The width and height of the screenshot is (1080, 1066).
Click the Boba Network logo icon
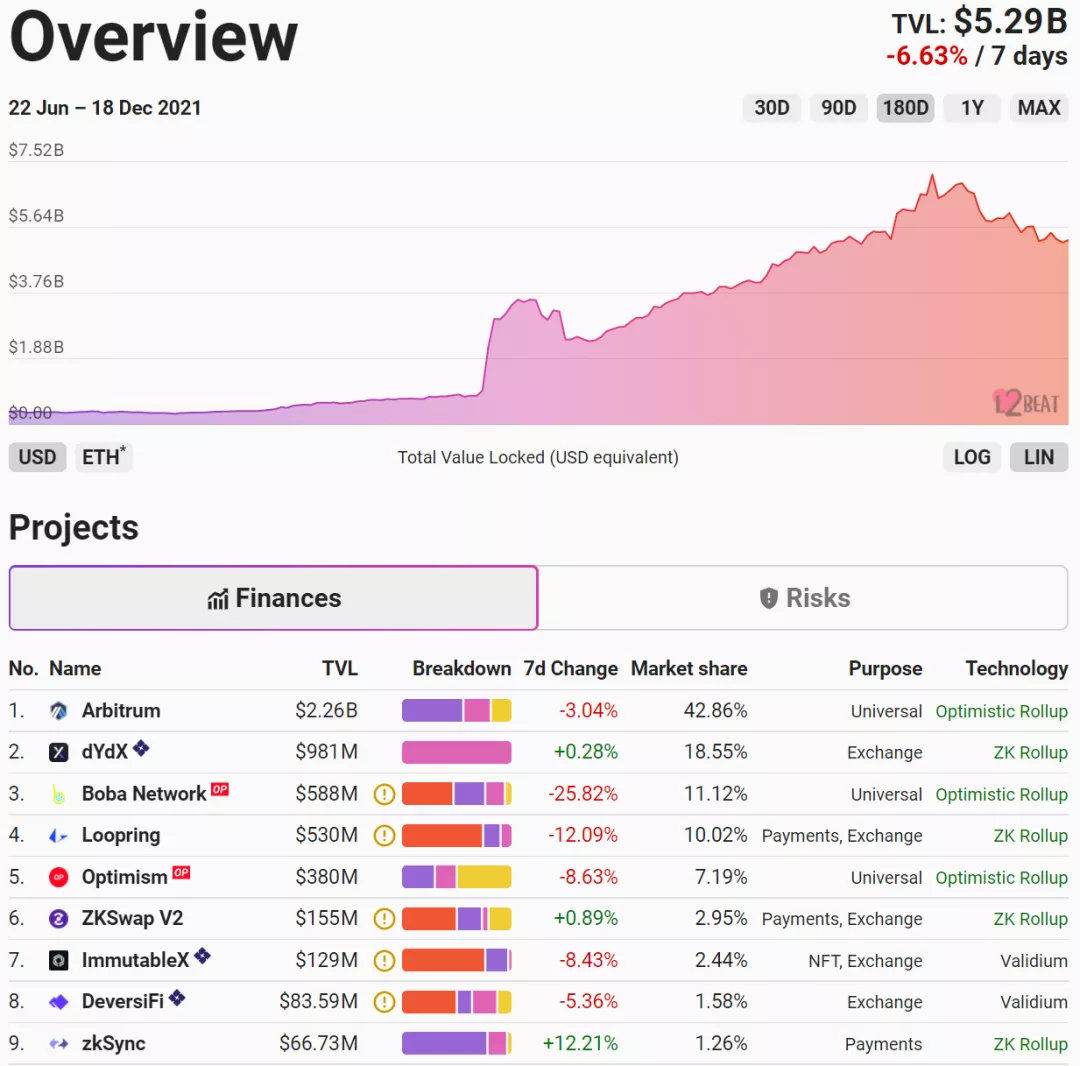pyautogui.click(x=59, y=794)
